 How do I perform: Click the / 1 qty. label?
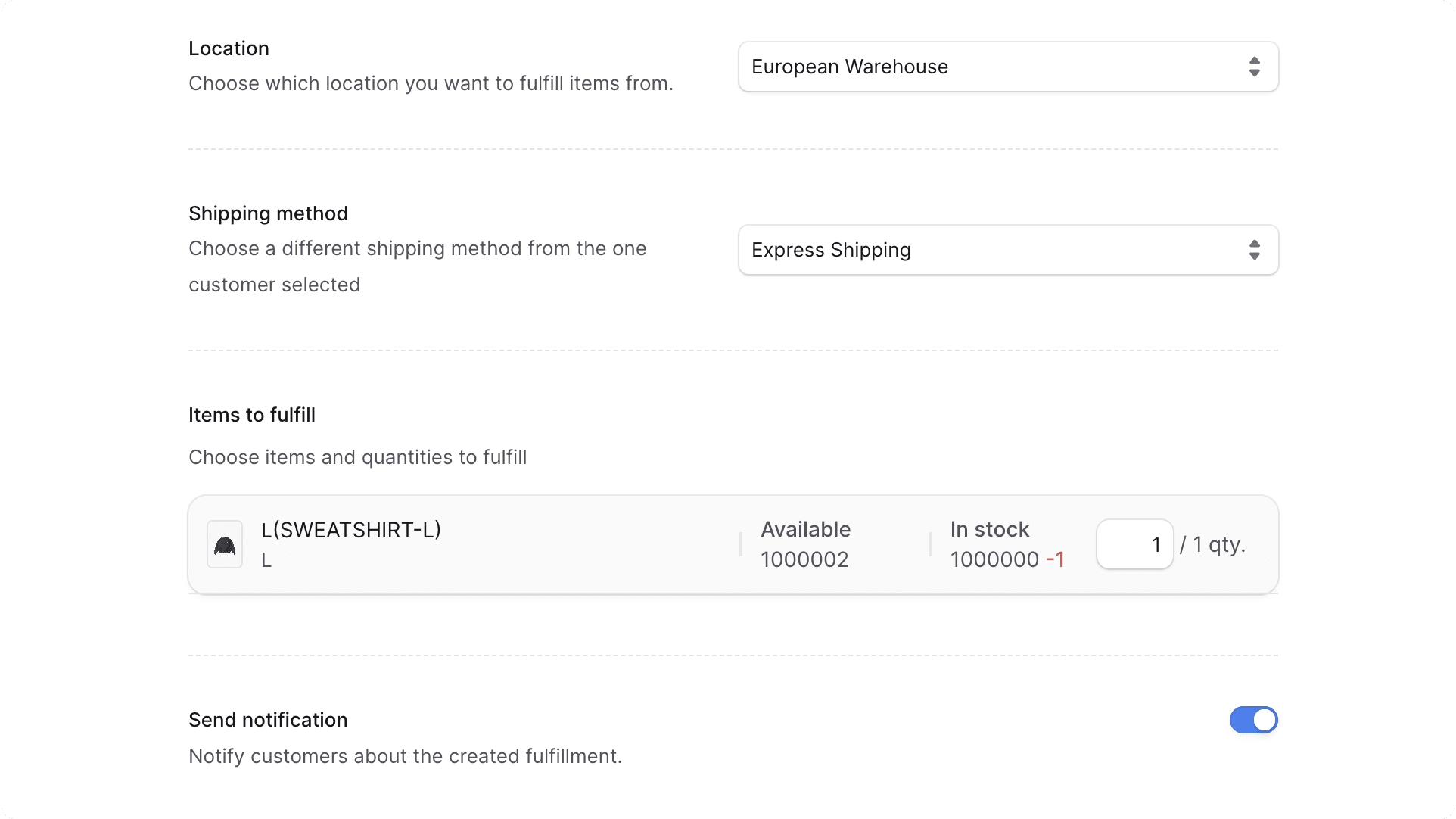click(x=1212, y=543)
